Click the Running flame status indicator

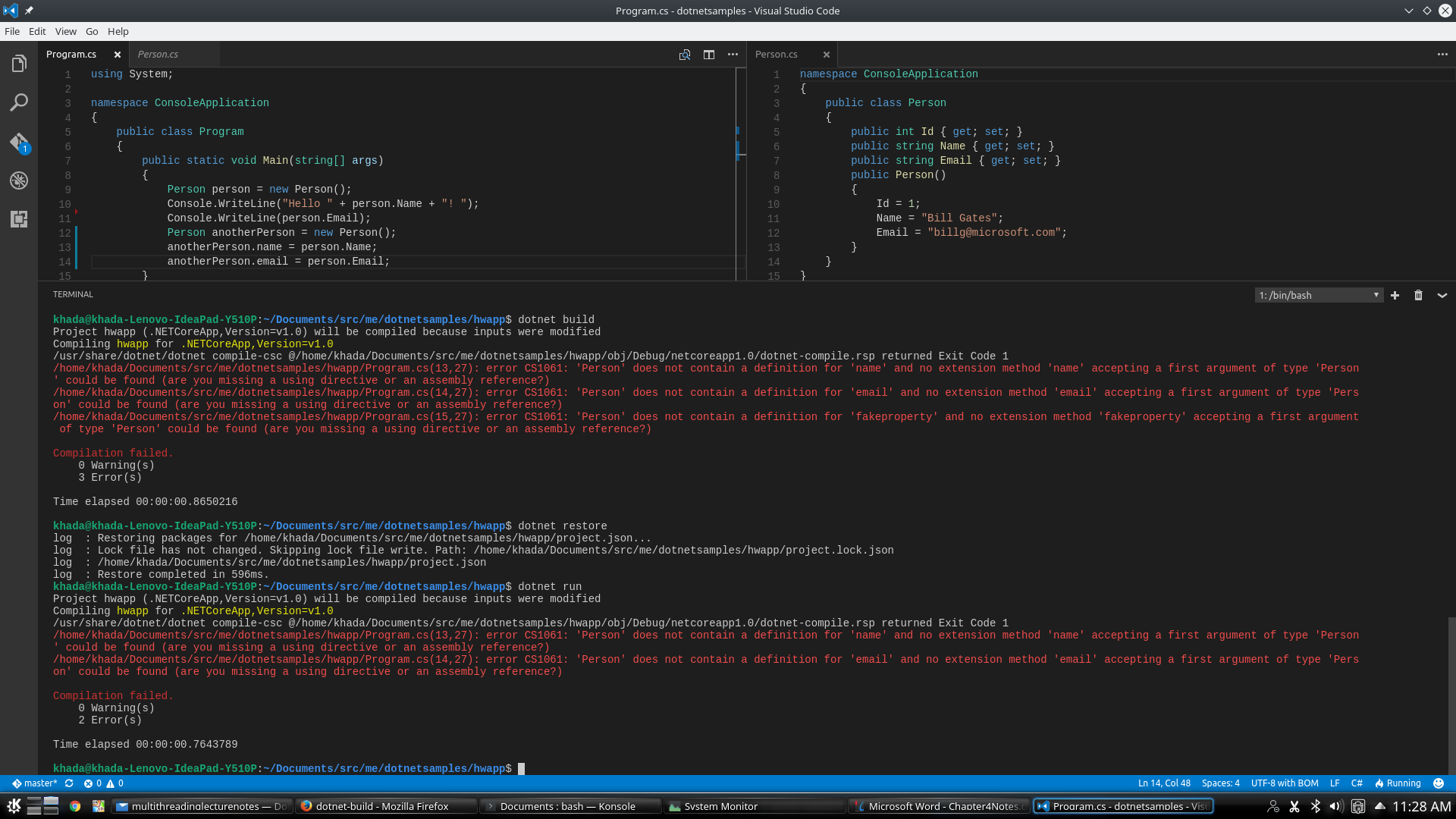[x=1398, y=783]
